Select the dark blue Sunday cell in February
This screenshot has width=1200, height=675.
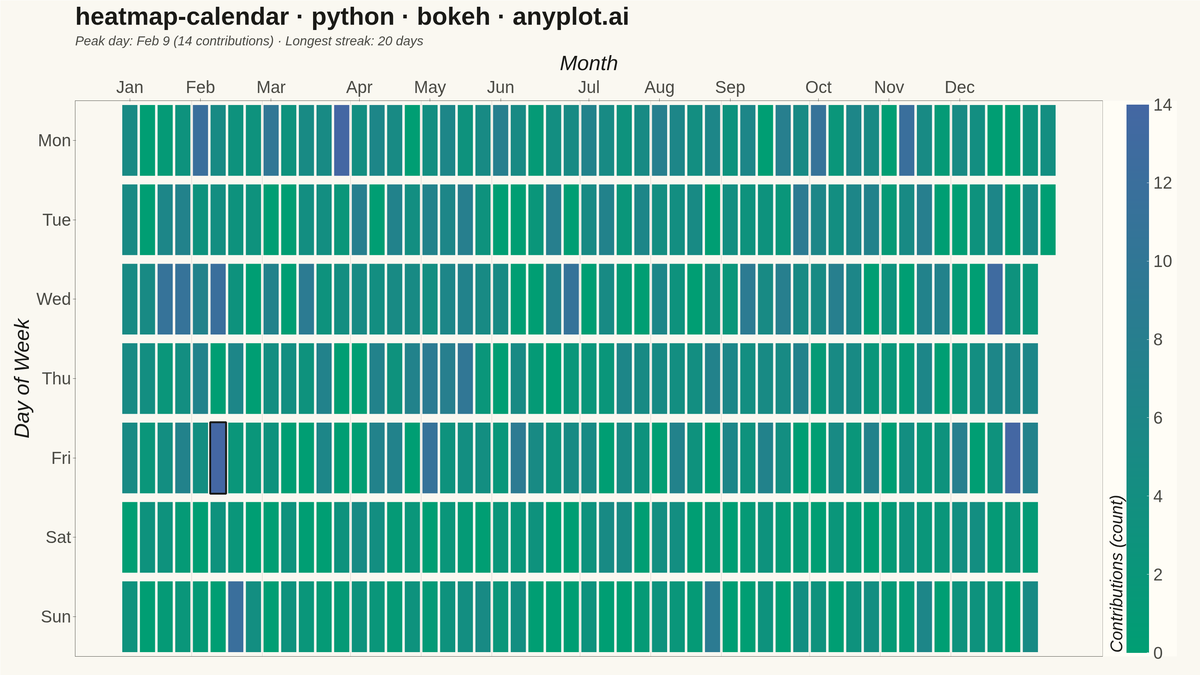click(x=236, y=617)
